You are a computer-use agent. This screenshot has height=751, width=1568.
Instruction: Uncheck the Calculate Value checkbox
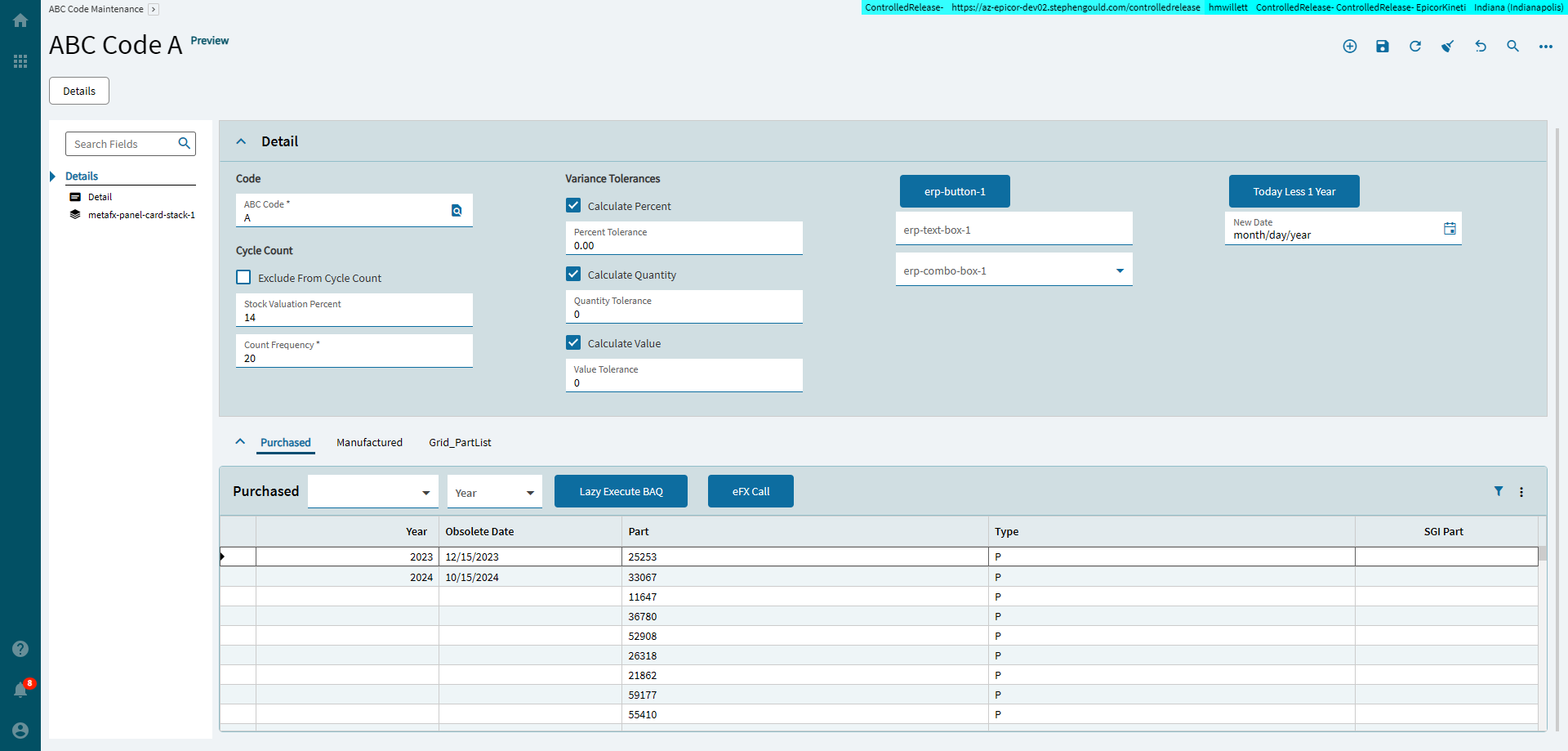pos(573,342)
